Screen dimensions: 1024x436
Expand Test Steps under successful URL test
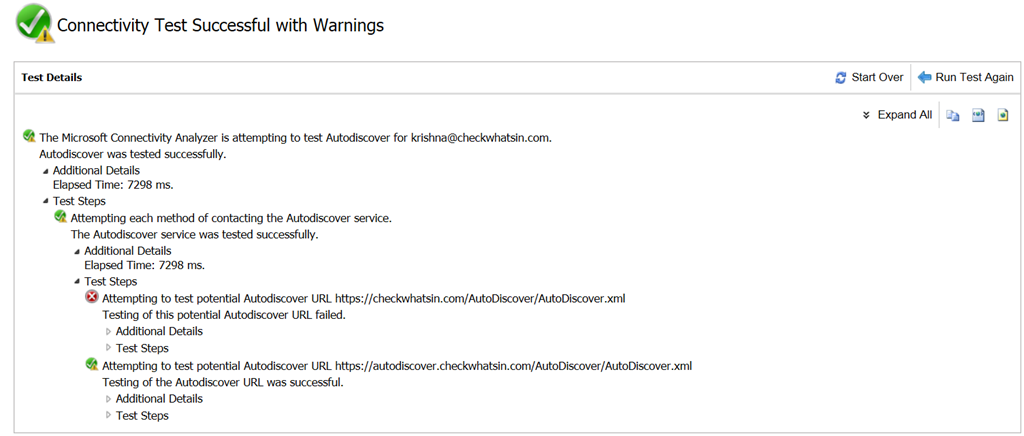(108, 416)
